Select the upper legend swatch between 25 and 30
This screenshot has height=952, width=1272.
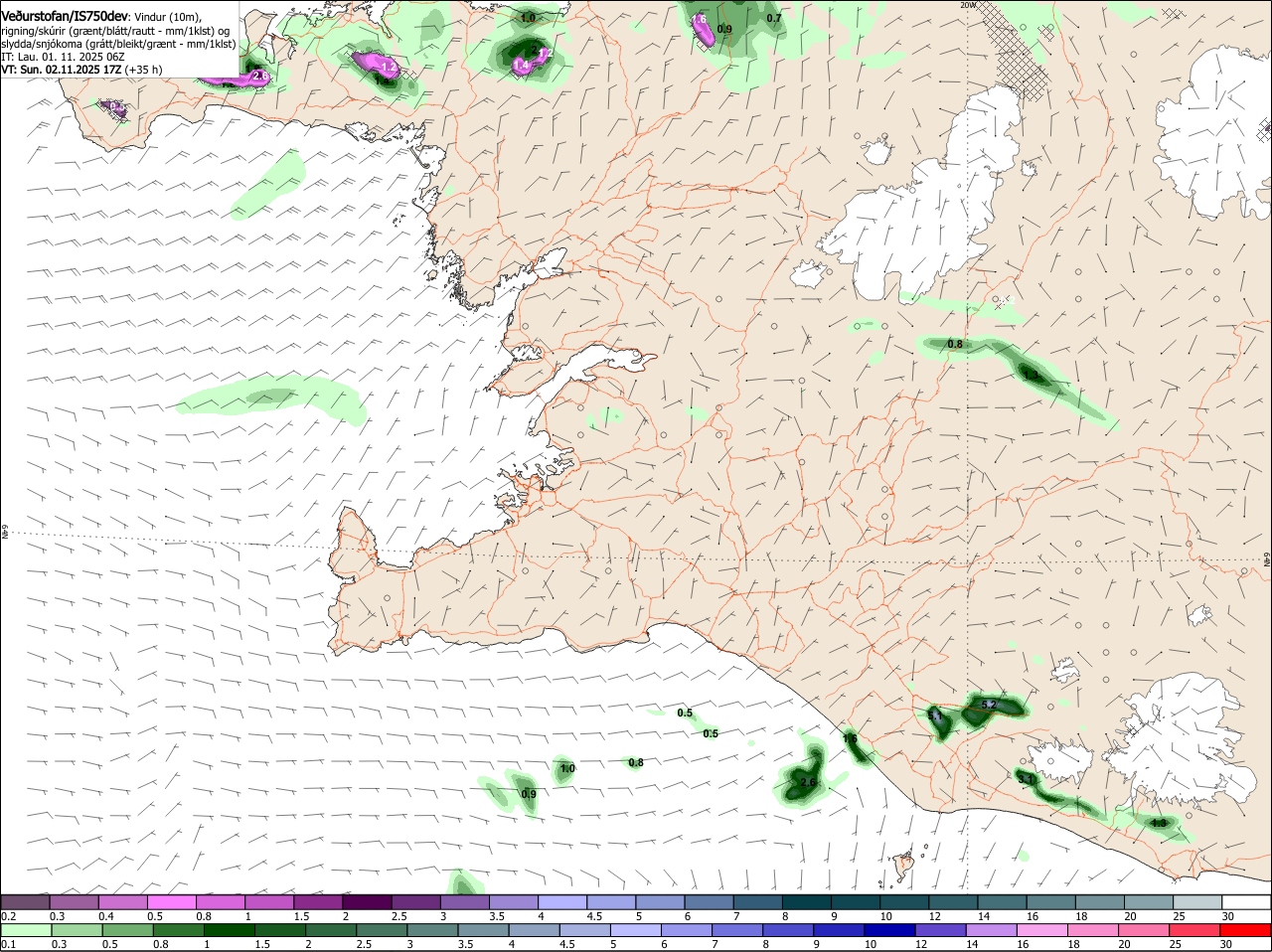[x=1197, y=901]
